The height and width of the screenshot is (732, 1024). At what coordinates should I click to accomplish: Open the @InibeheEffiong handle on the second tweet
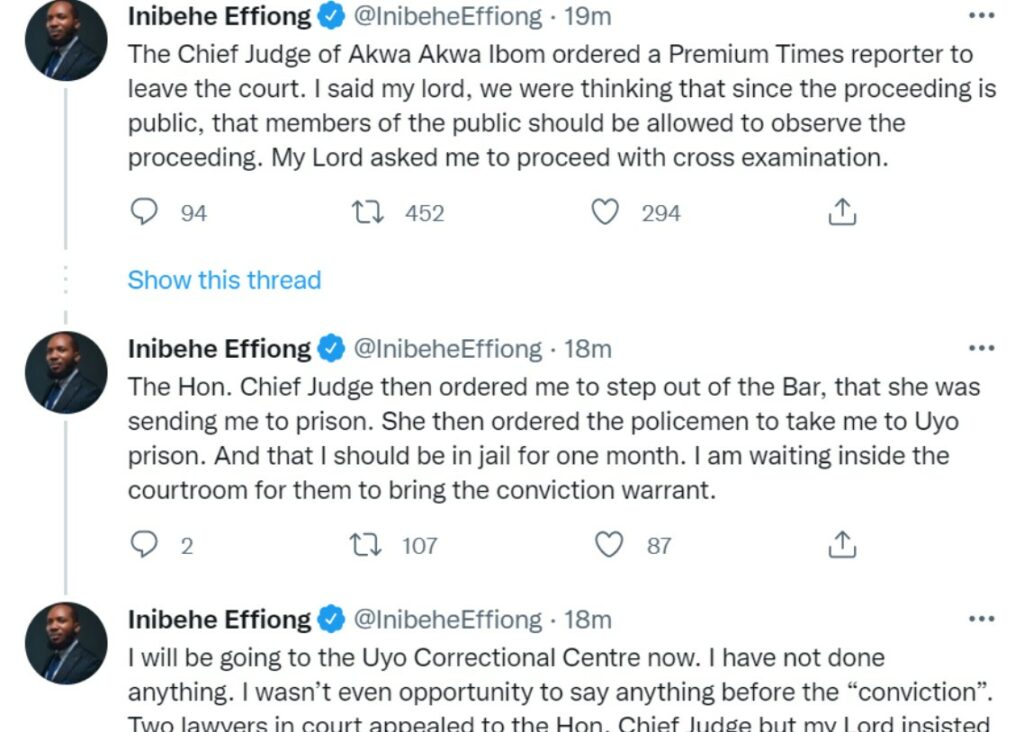448,349
